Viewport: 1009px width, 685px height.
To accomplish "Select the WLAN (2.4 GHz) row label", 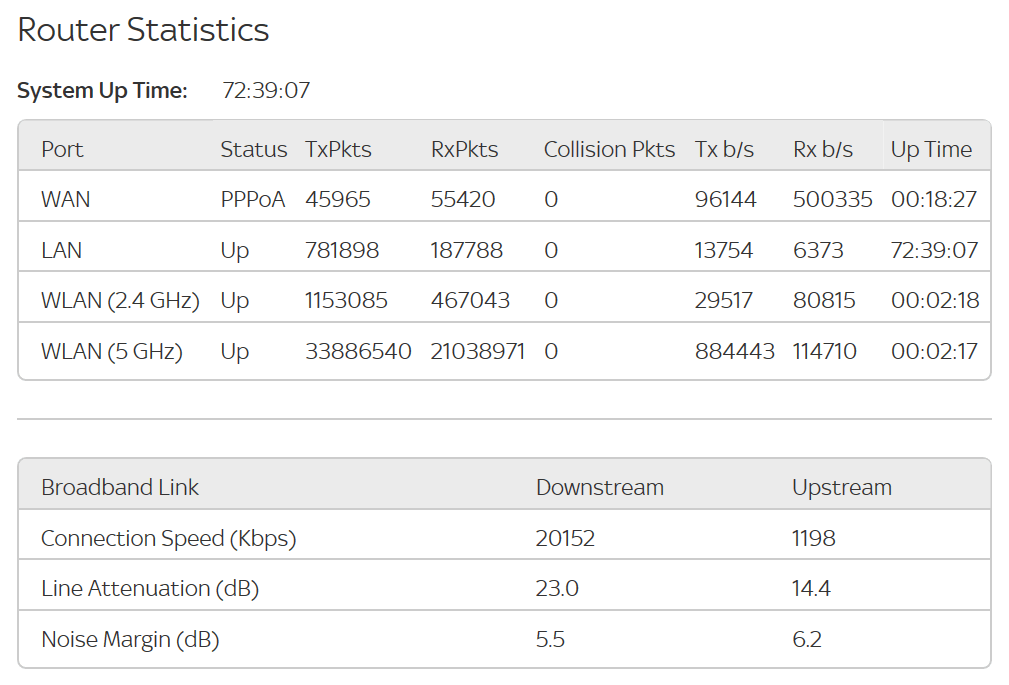I will pyautogui.click(x=120, y=301).
